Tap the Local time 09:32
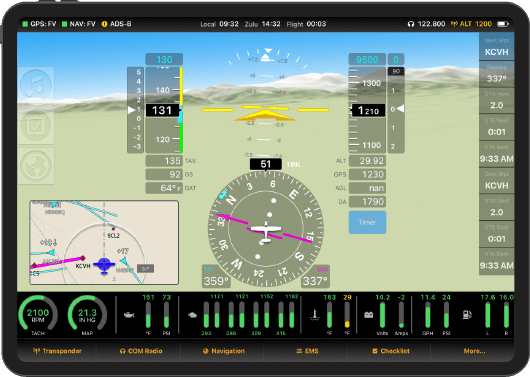Image resolution: width=530 pixels, height=377 pixels. click(219, 24)
